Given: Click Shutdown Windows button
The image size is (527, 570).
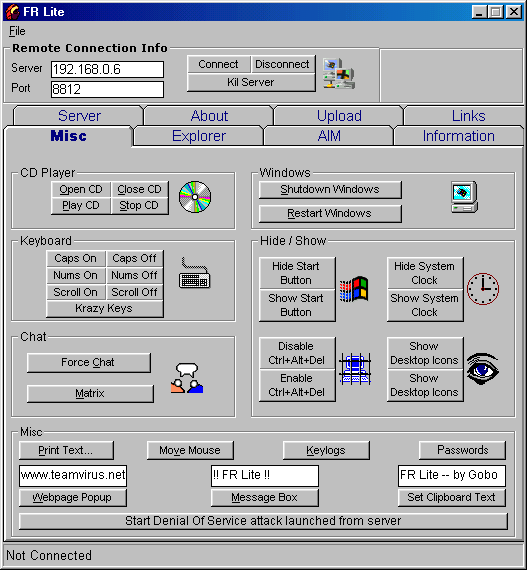Looking at the screenshot, I should [x=330, y=190].
